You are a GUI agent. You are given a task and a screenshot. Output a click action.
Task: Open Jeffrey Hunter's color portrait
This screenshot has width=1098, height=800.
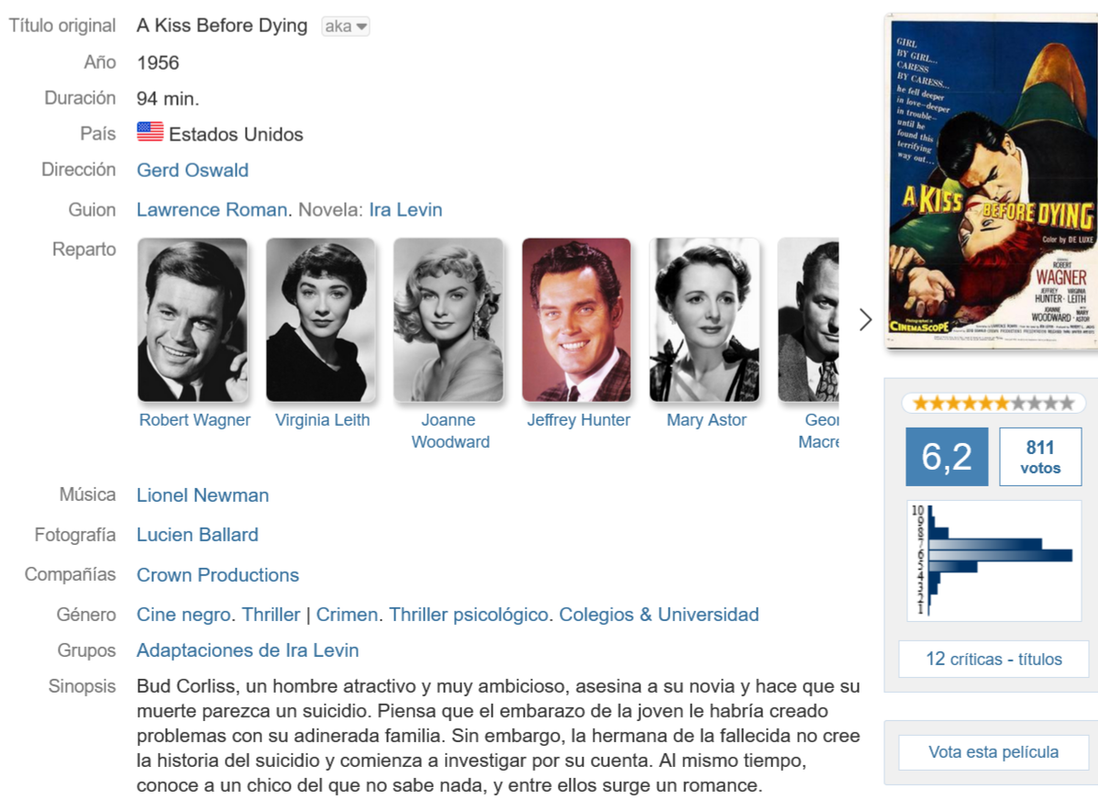[x=576, y=320]
